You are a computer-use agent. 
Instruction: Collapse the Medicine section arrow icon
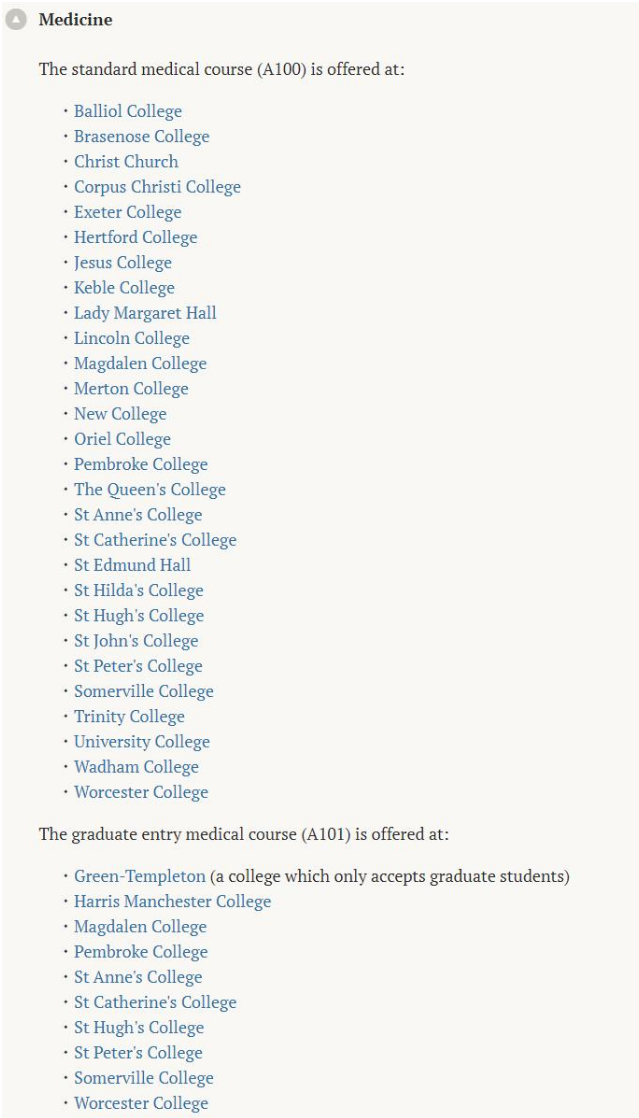(x=16, y=20)
